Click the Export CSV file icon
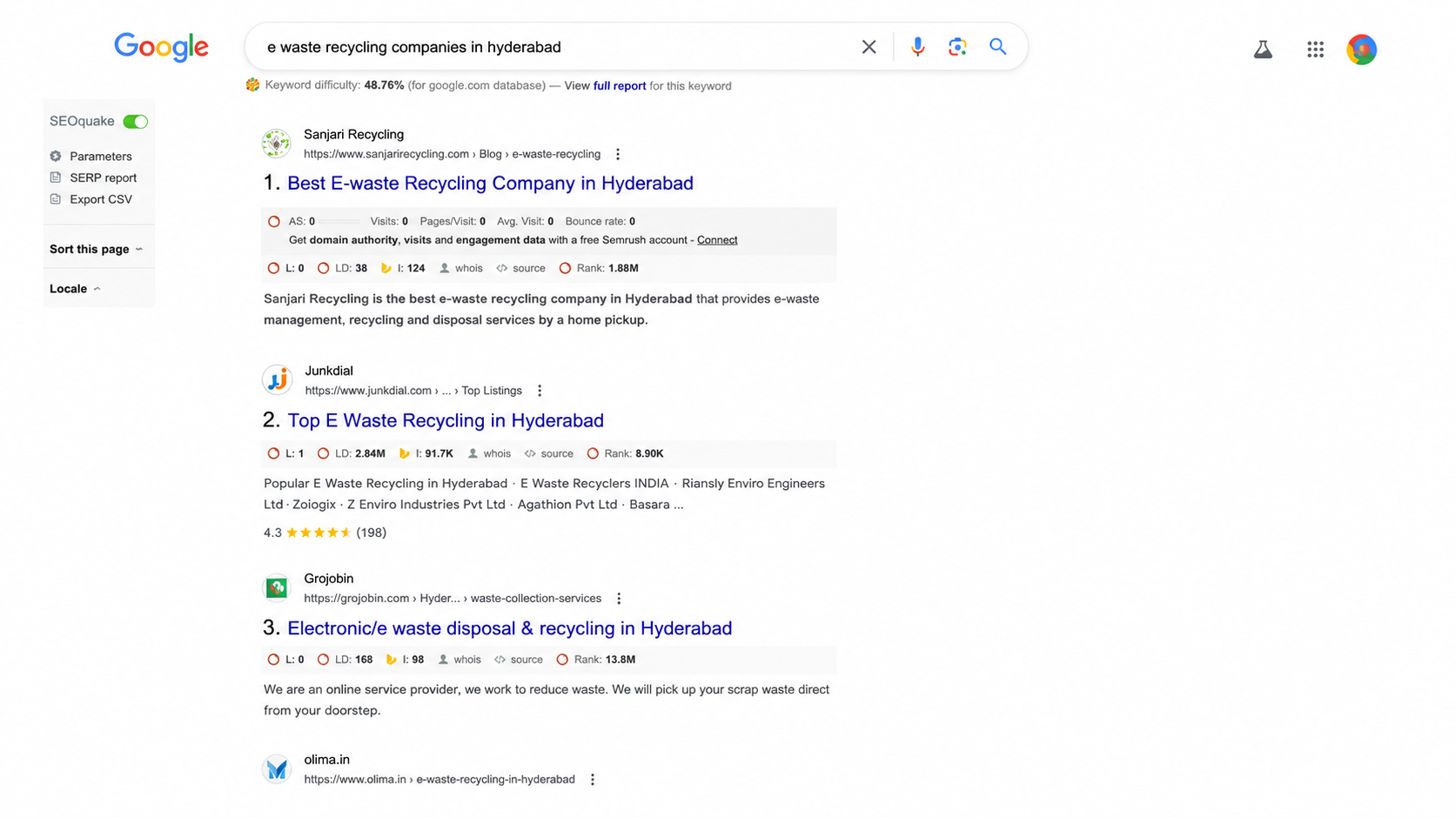Screen dimensions: 1456x818 tap(56, 199)
